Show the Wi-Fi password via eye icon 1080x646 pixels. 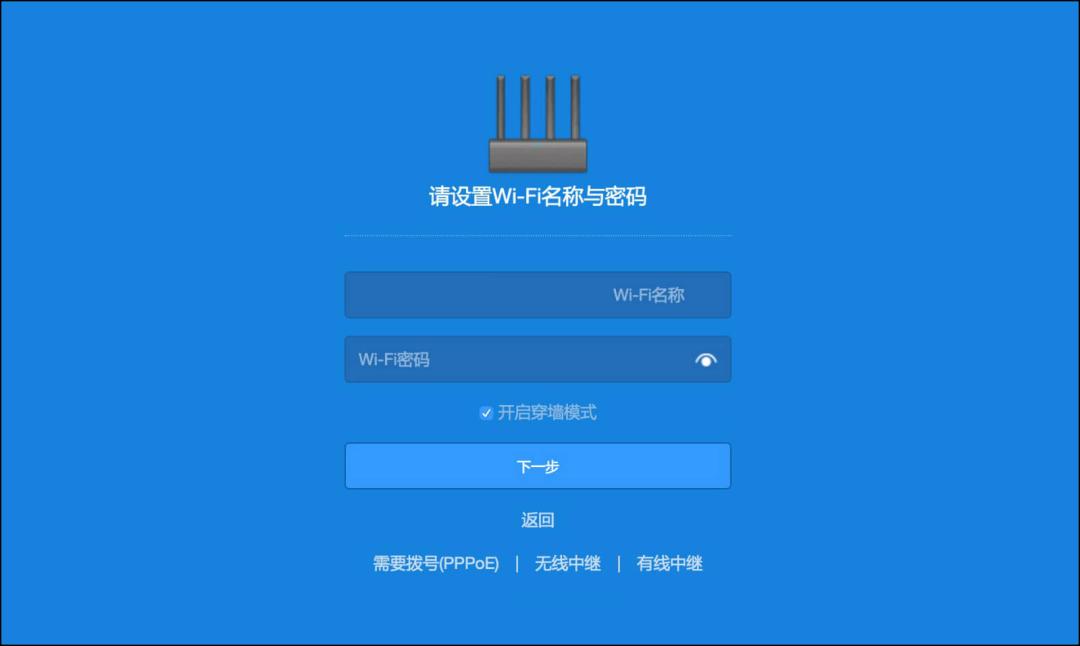click(x=706, y=360)
